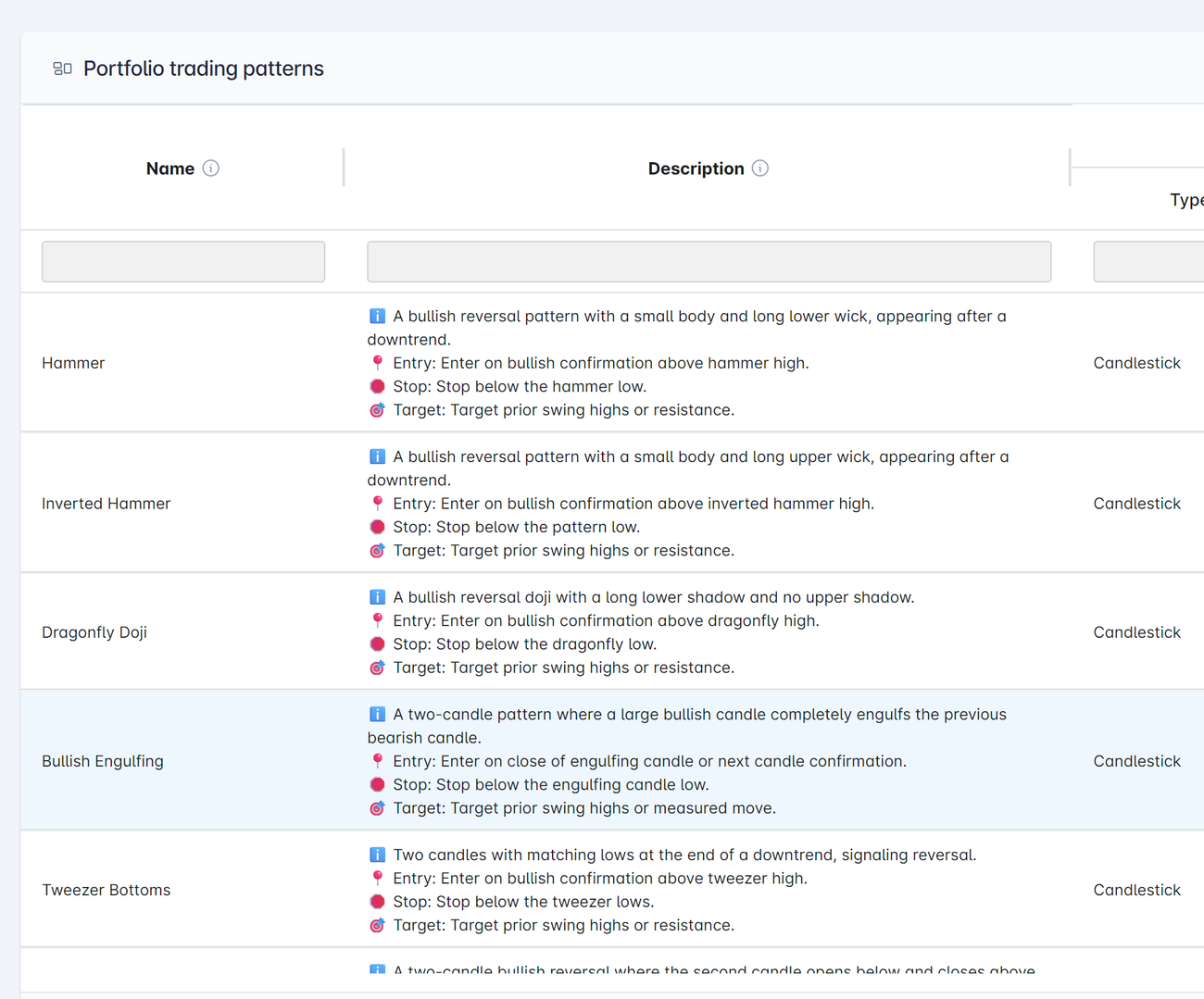This screenshot has height=999, width=1204.
Task: Click Candlestick type in Hammer row
Action: click(x=1137, y=363)
